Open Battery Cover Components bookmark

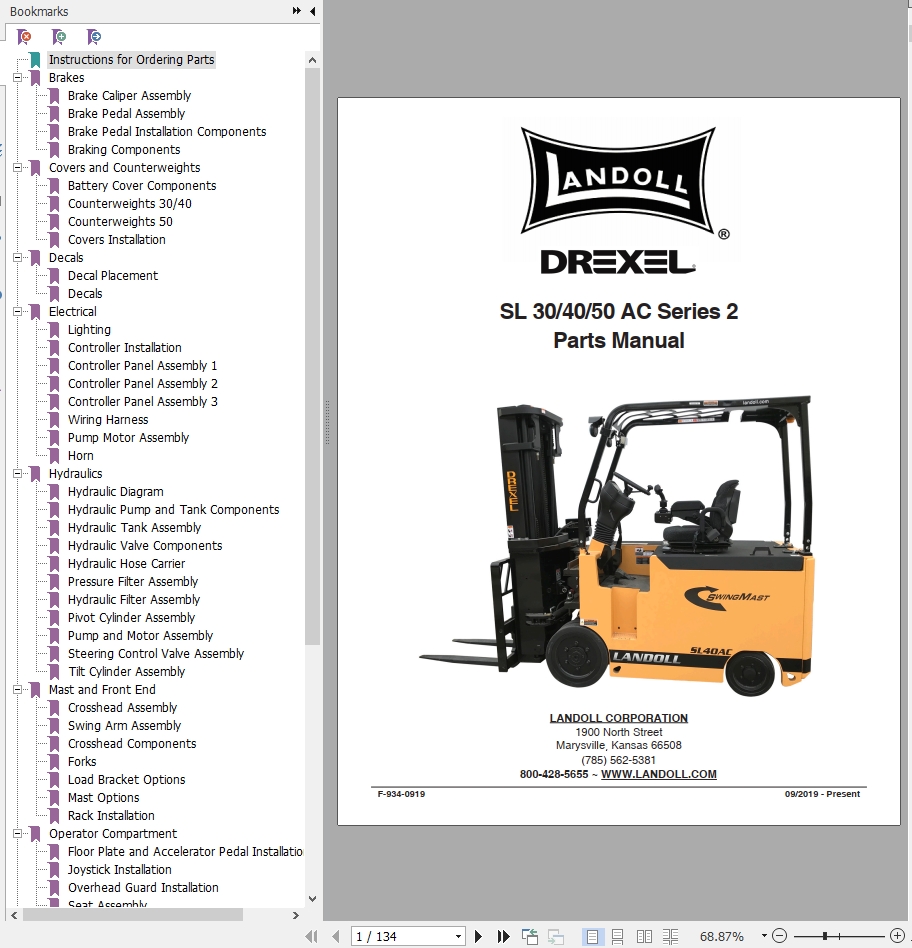[142, 186]
